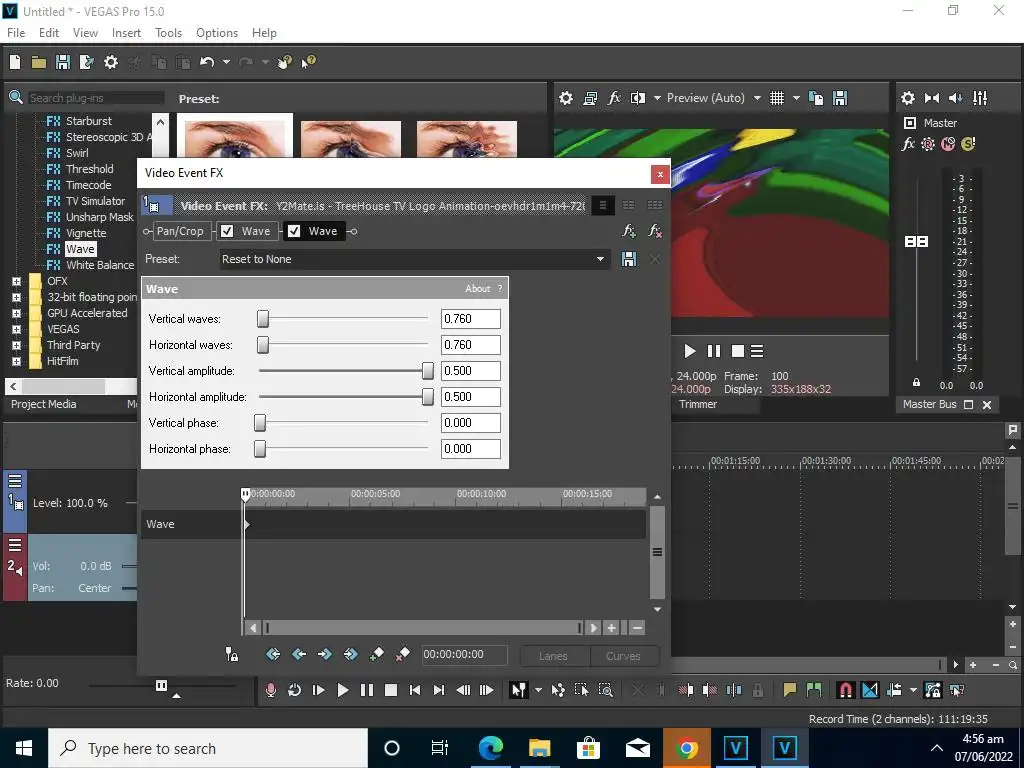Click the Plug-In Chain add icon
Viewport: 1024px width, 768px height.
(629, 231)
